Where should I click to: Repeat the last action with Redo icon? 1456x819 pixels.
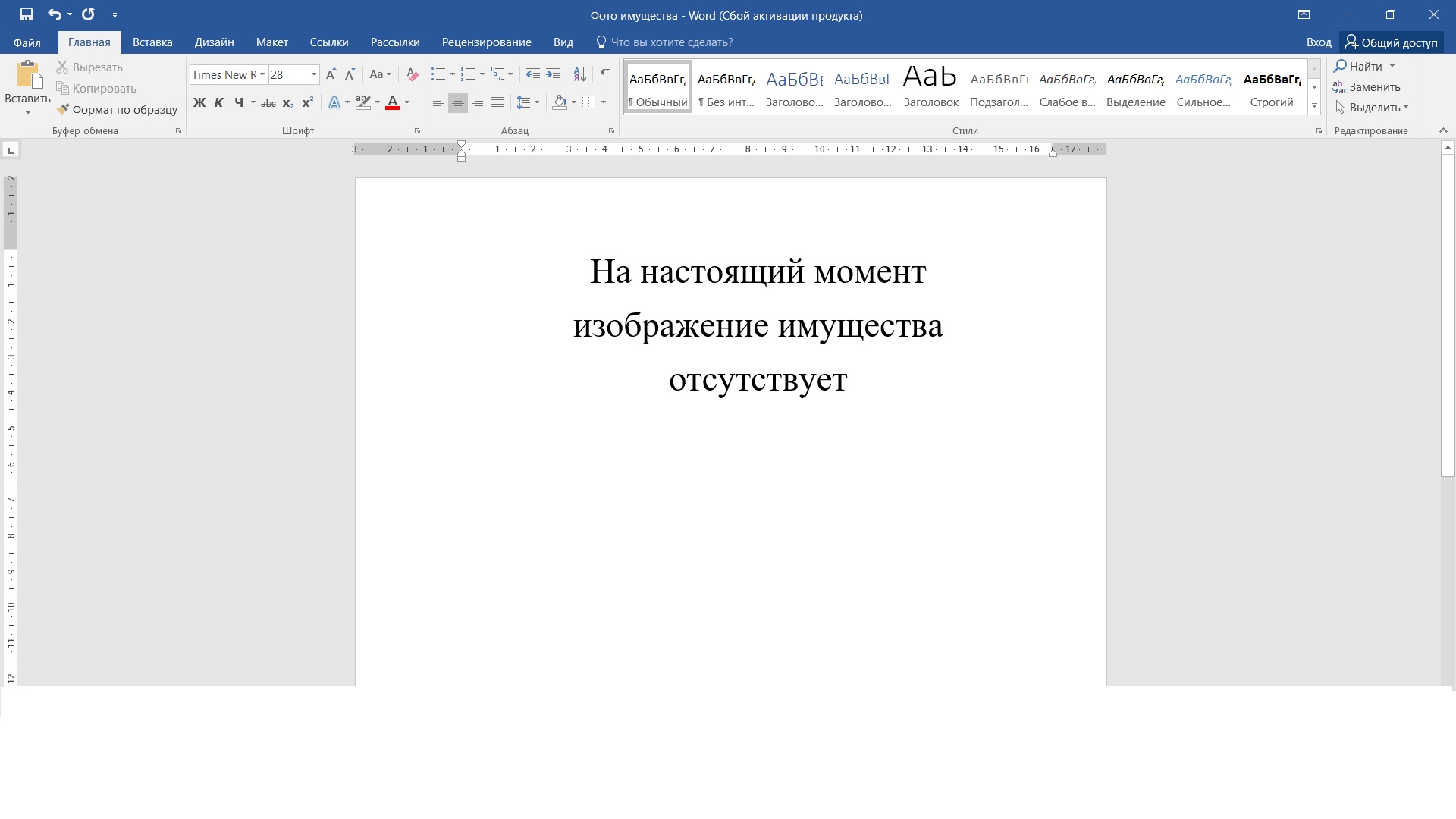(88, 14)
